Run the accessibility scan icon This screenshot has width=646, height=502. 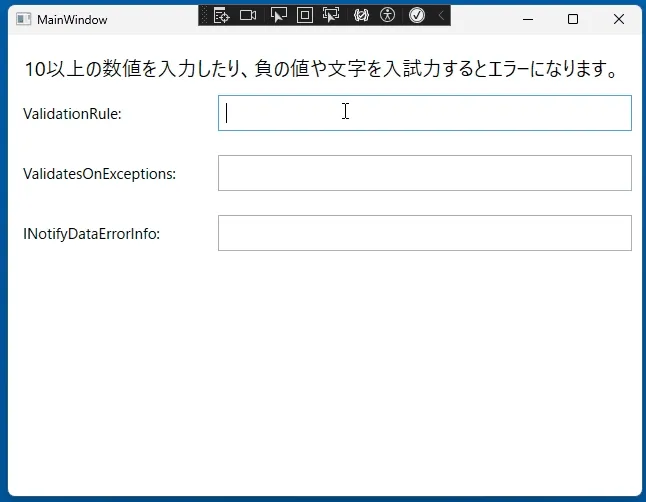tap(387, 16)
